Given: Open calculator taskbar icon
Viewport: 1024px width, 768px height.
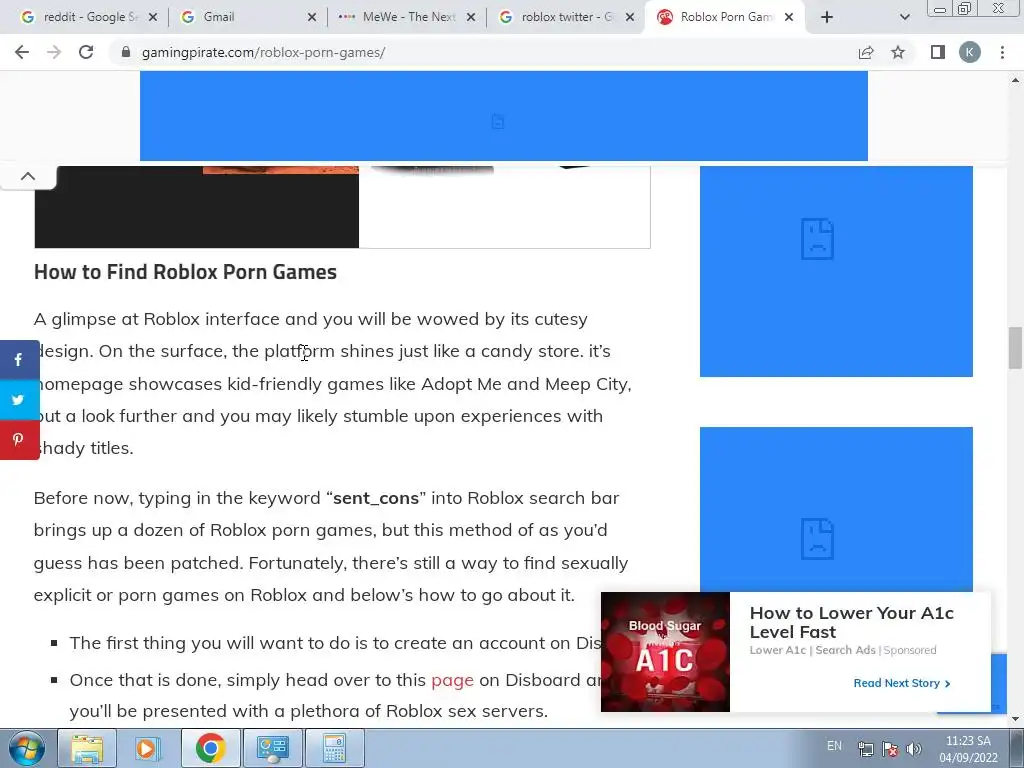Looking at the screenshot, I should [334, 748].
